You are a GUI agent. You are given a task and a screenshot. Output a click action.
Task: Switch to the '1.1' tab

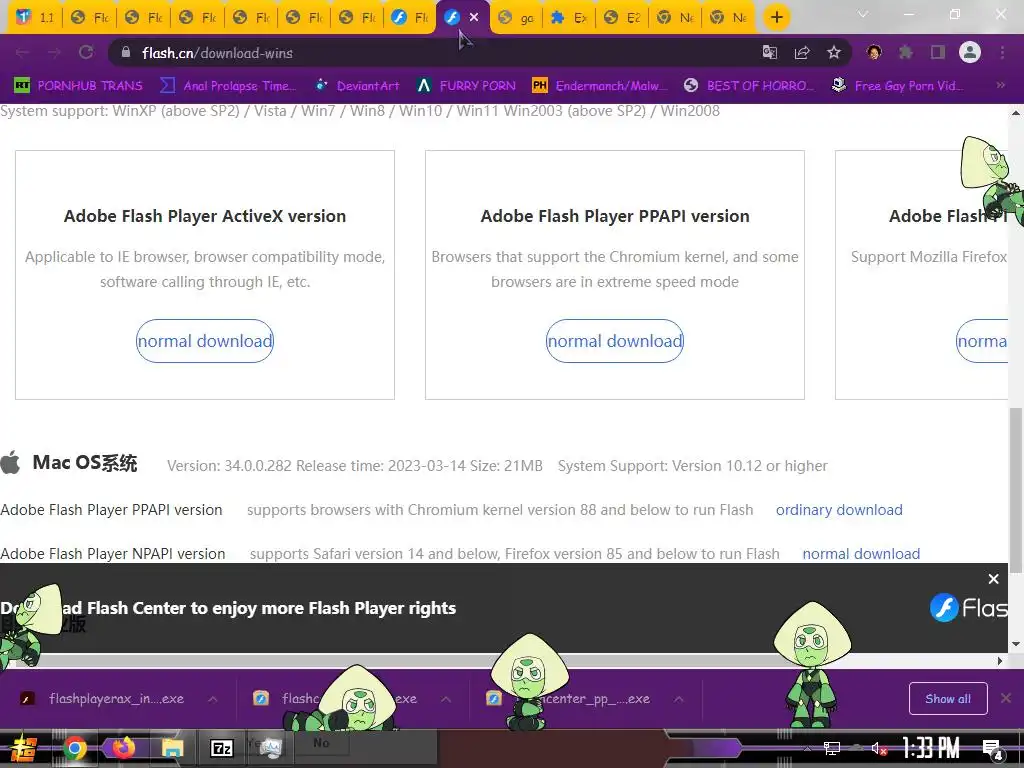35,18
